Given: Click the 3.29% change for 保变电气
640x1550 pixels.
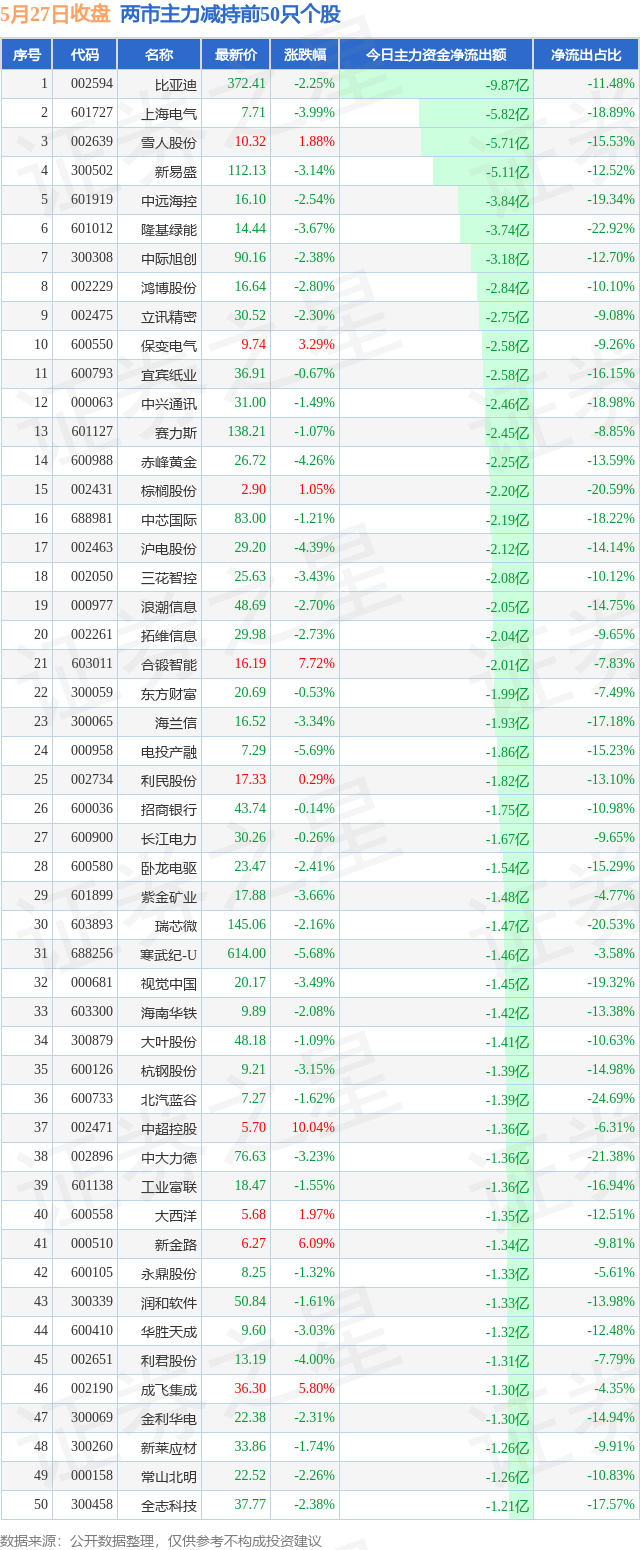Looking at the screenshot, I should [316, 345].
